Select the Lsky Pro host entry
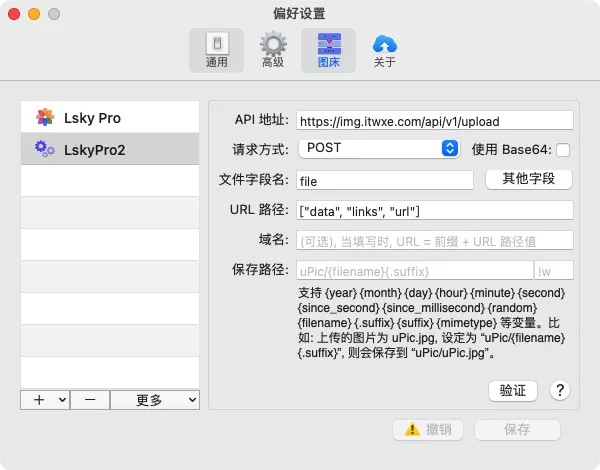600x470 pixels. [110, 117]
